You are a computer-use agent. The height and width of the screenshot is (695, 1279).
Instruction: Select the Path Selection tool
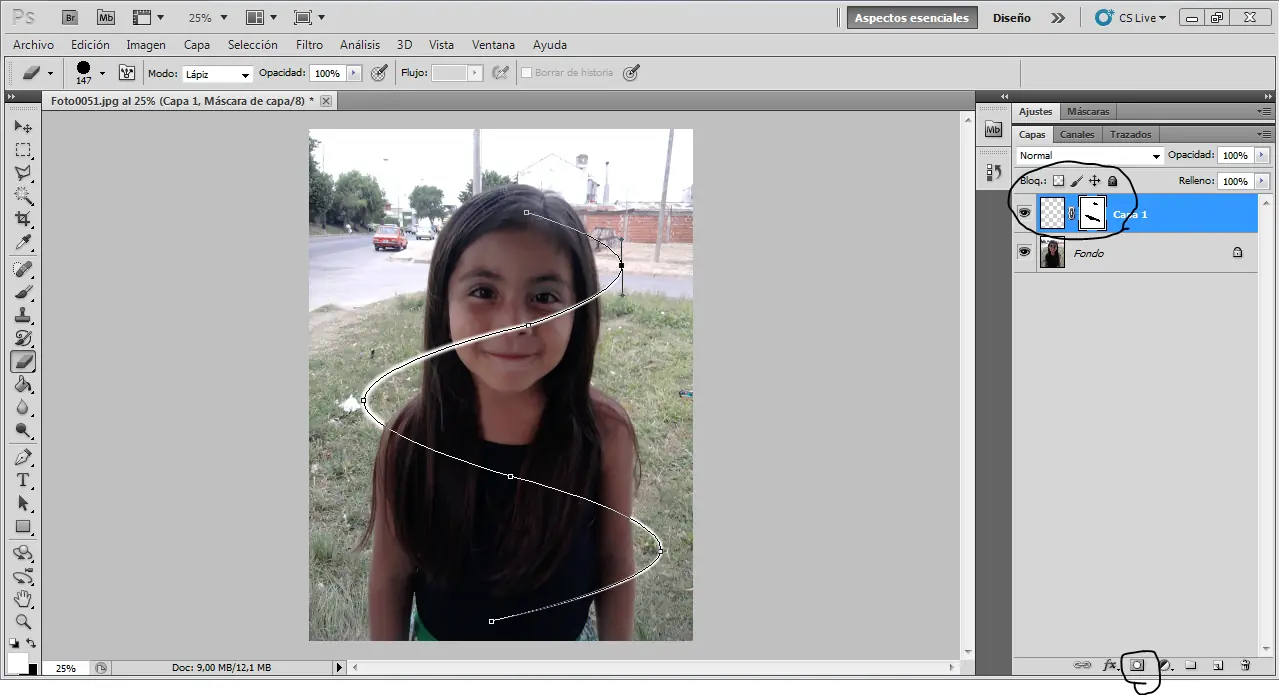[23, 503]
